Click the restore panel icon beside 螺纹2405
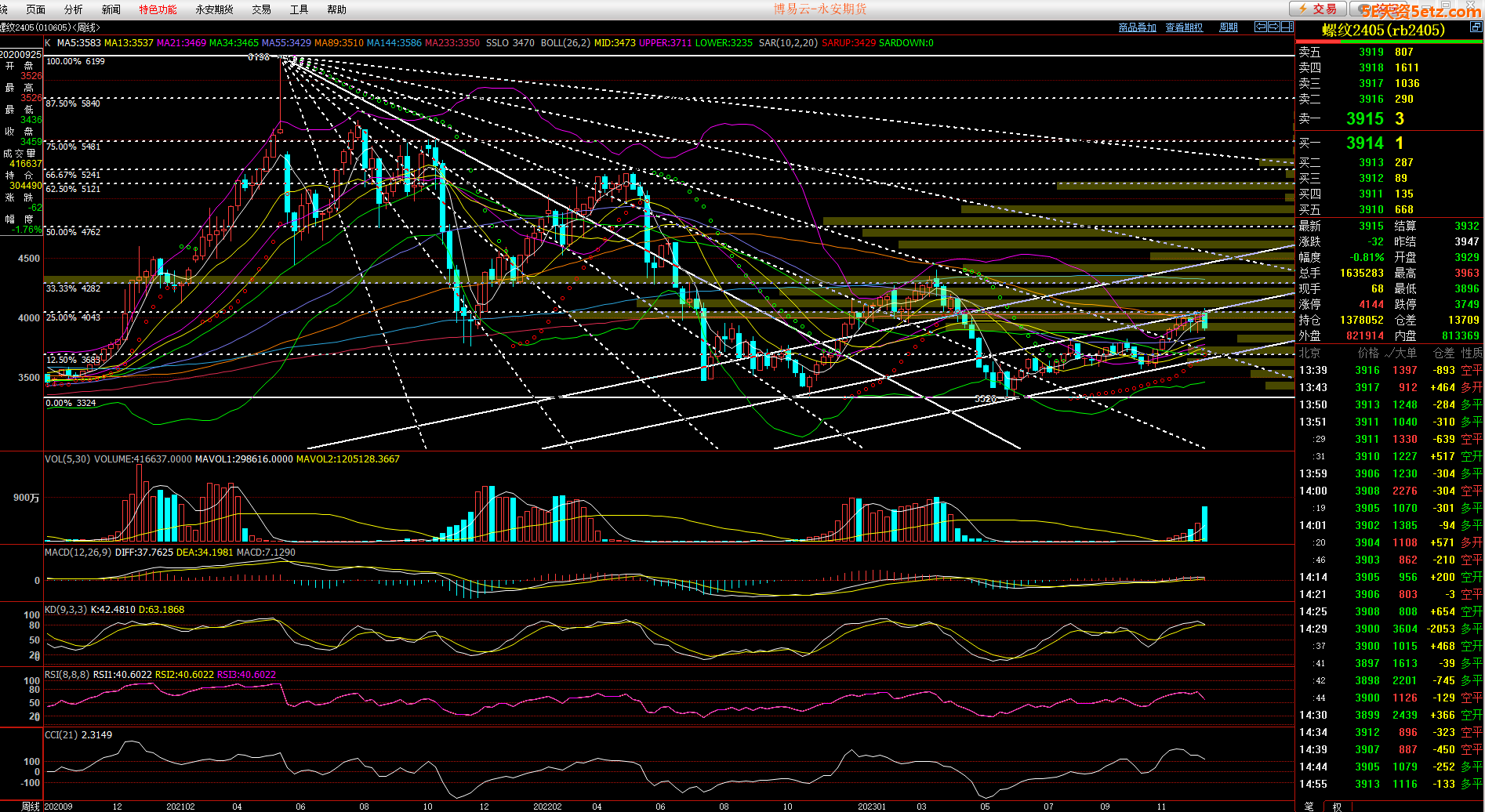The image size is (1485, 812). pyautogui.click(x=1475, y=27)
